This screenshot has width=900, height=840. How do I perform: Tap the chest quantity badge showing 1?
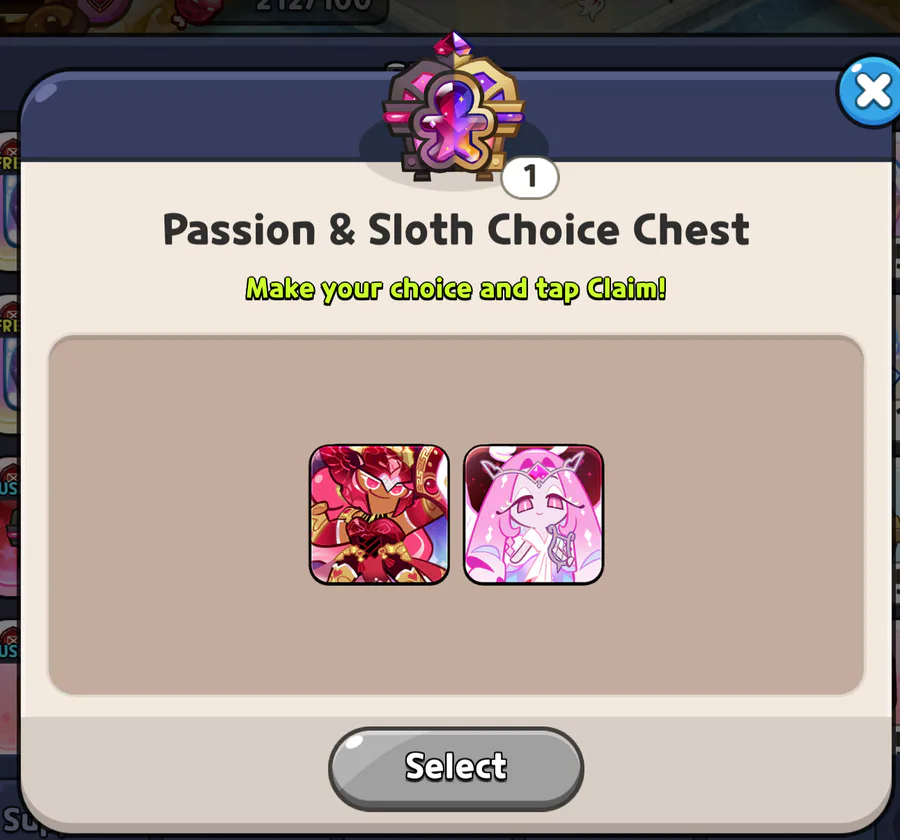529,176
